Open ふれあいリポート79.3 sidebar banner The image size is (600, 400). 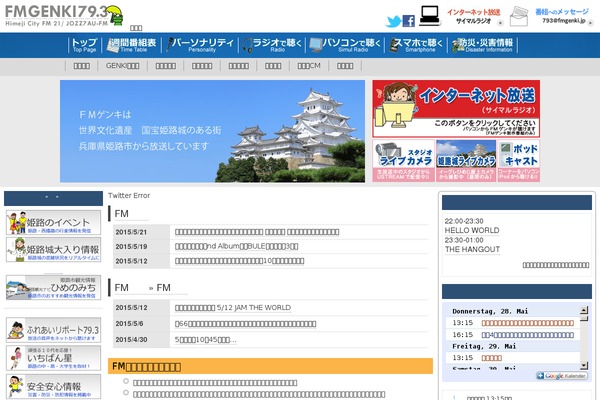click(x=54, y=330)
